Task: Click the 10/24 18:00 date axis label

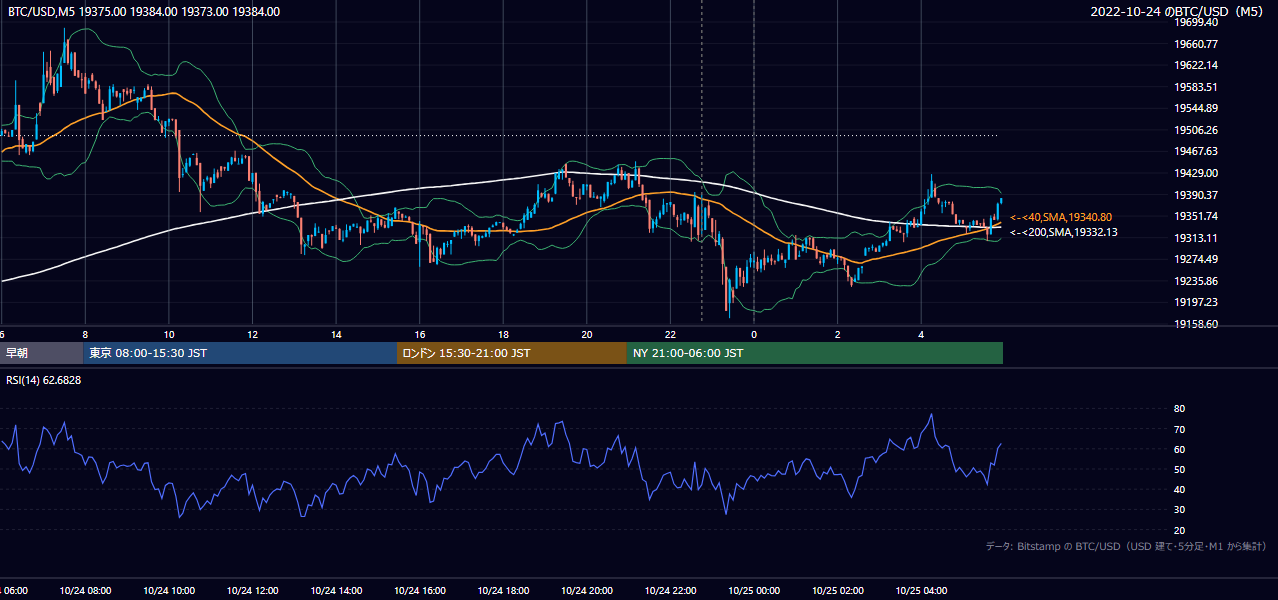Action: coord(503,591)
